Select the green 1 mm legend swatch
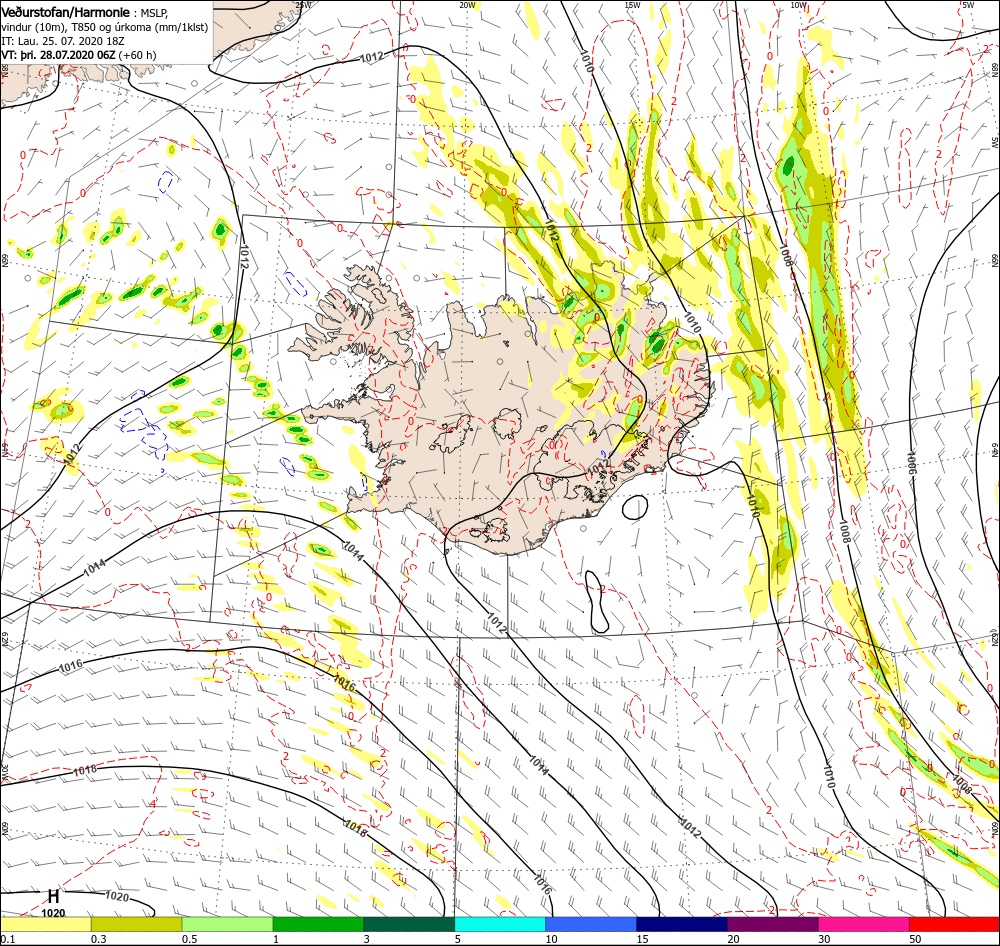This screenshot has height=946, width=1000. [318, 924]
